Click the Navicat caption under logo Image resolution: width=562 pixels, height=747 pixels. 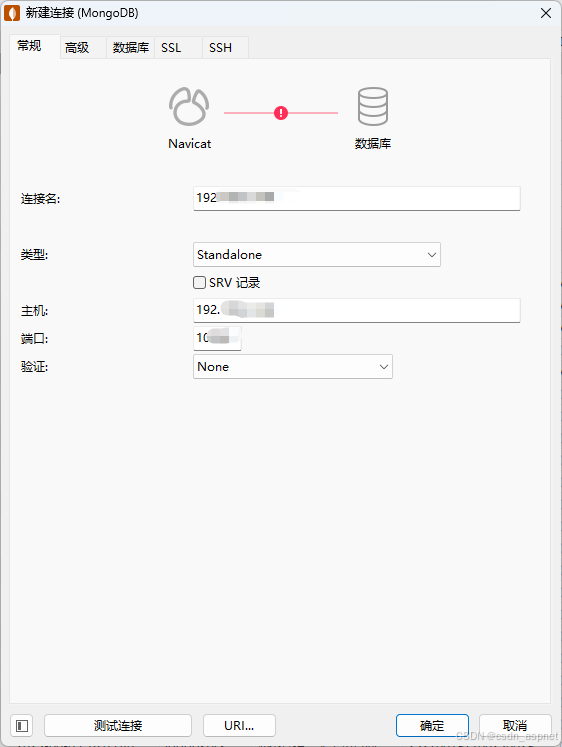(x=190, y=143)
